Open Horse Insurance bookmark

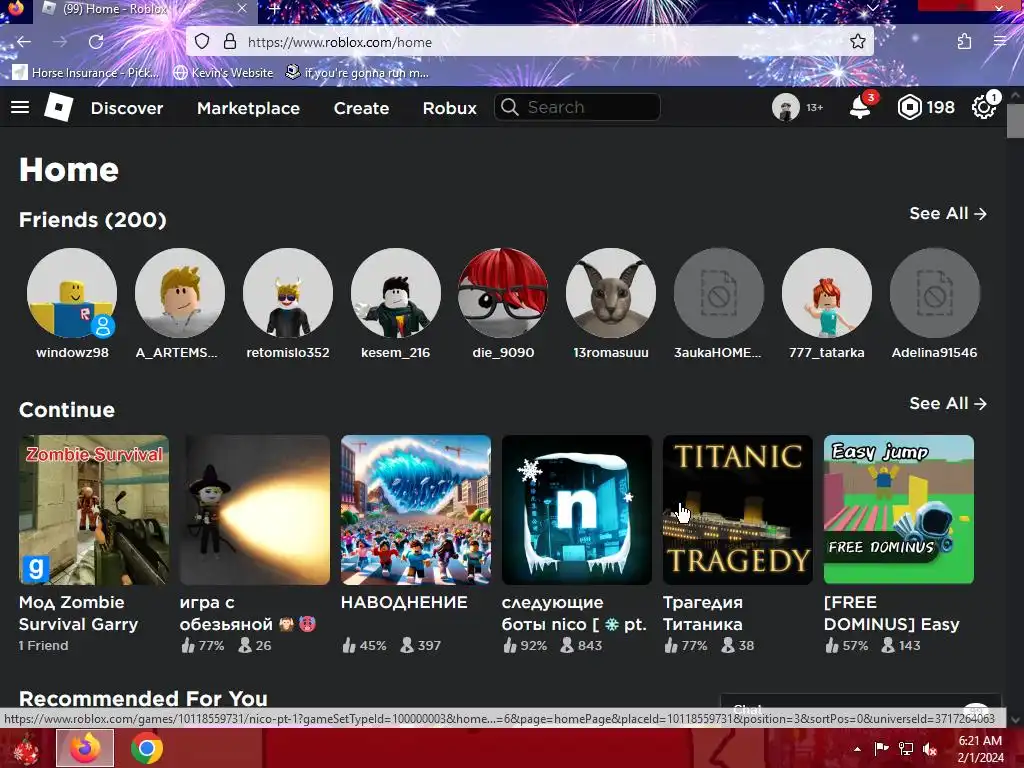86,72
